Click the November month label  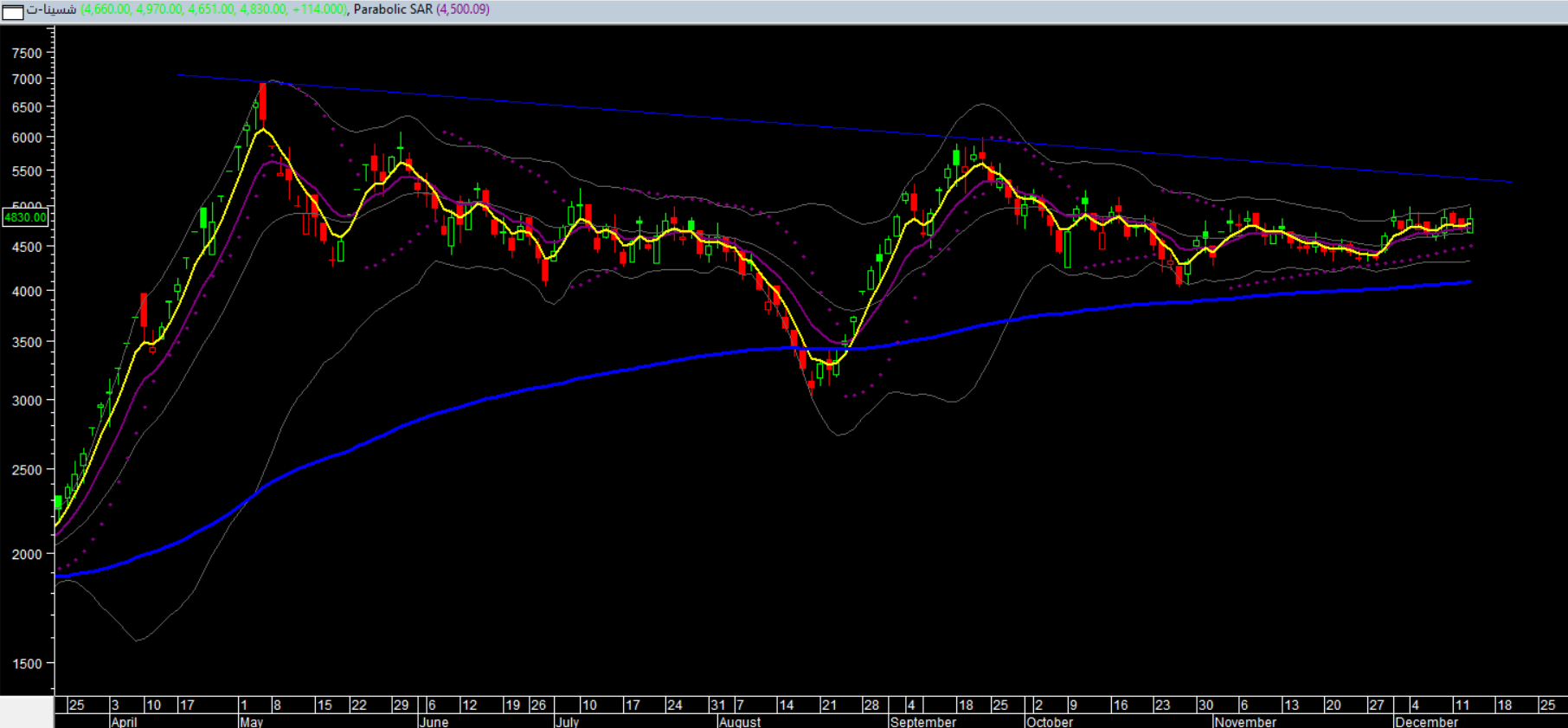(1245, 721)
